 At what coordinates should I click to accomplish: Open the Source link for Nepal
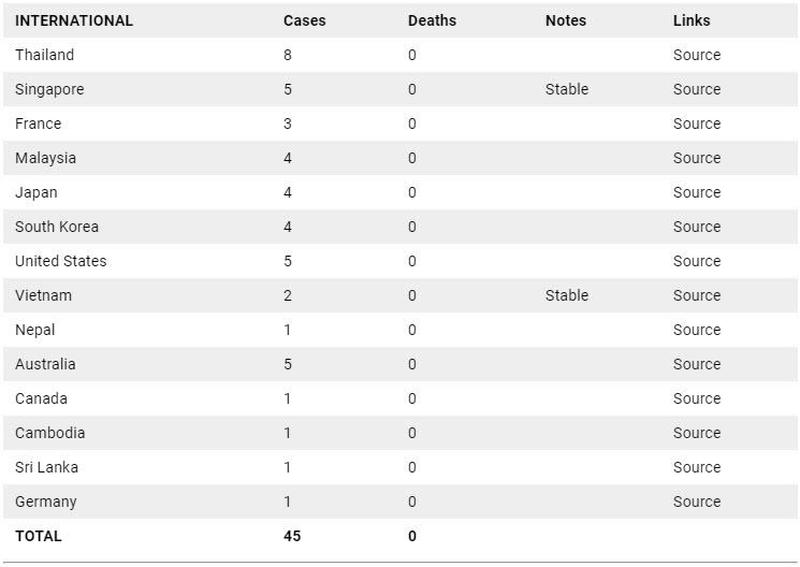pos(696,330)
